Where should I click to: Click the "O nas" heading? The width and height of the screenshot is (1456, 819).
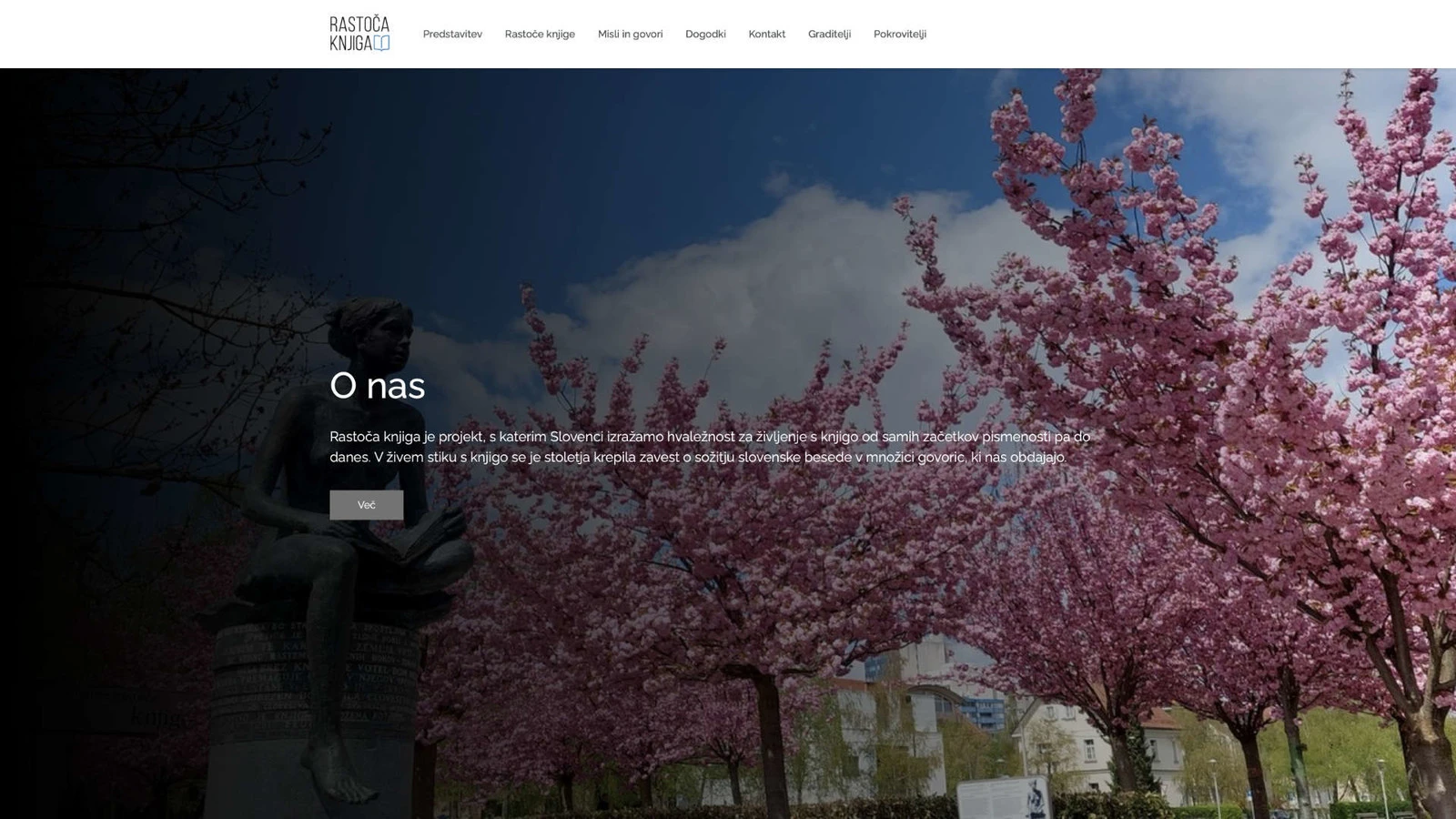point(377,386)
